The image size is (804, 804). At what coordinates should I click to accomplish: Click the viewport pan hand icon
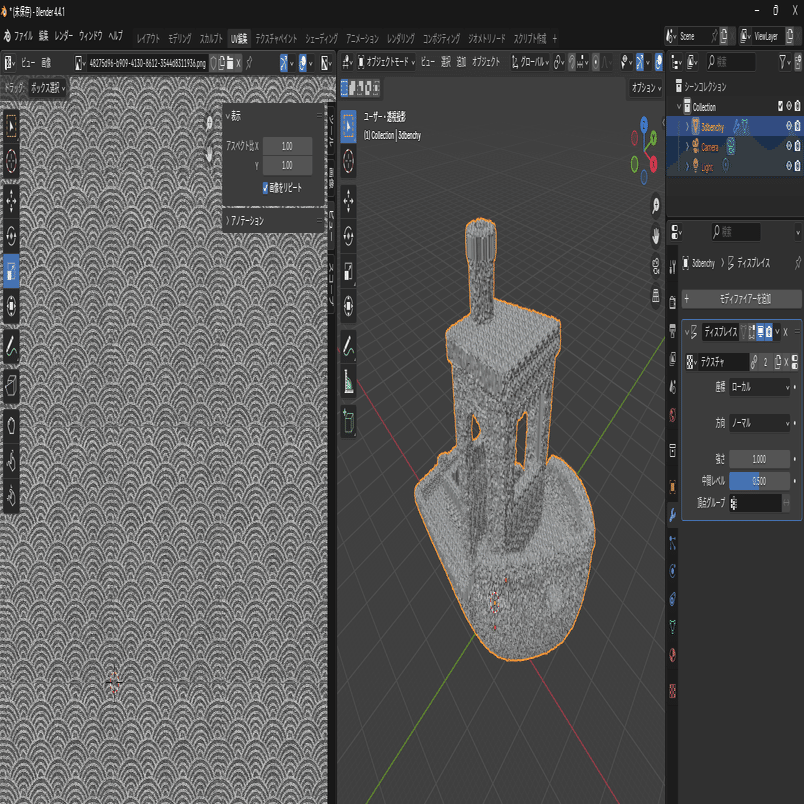[655, 236]
